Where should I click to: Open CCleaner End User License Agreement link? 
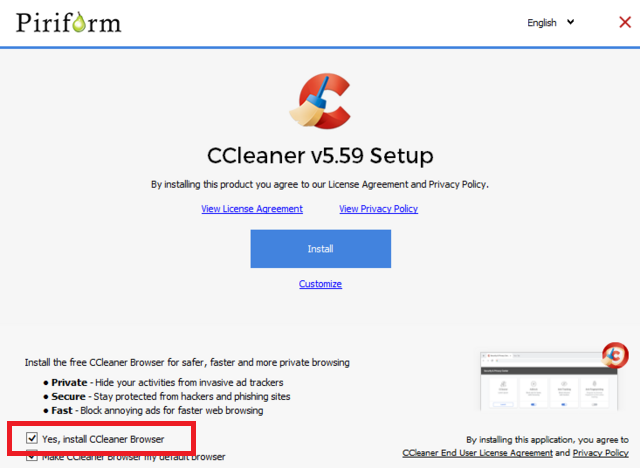[x=478, y=453]
